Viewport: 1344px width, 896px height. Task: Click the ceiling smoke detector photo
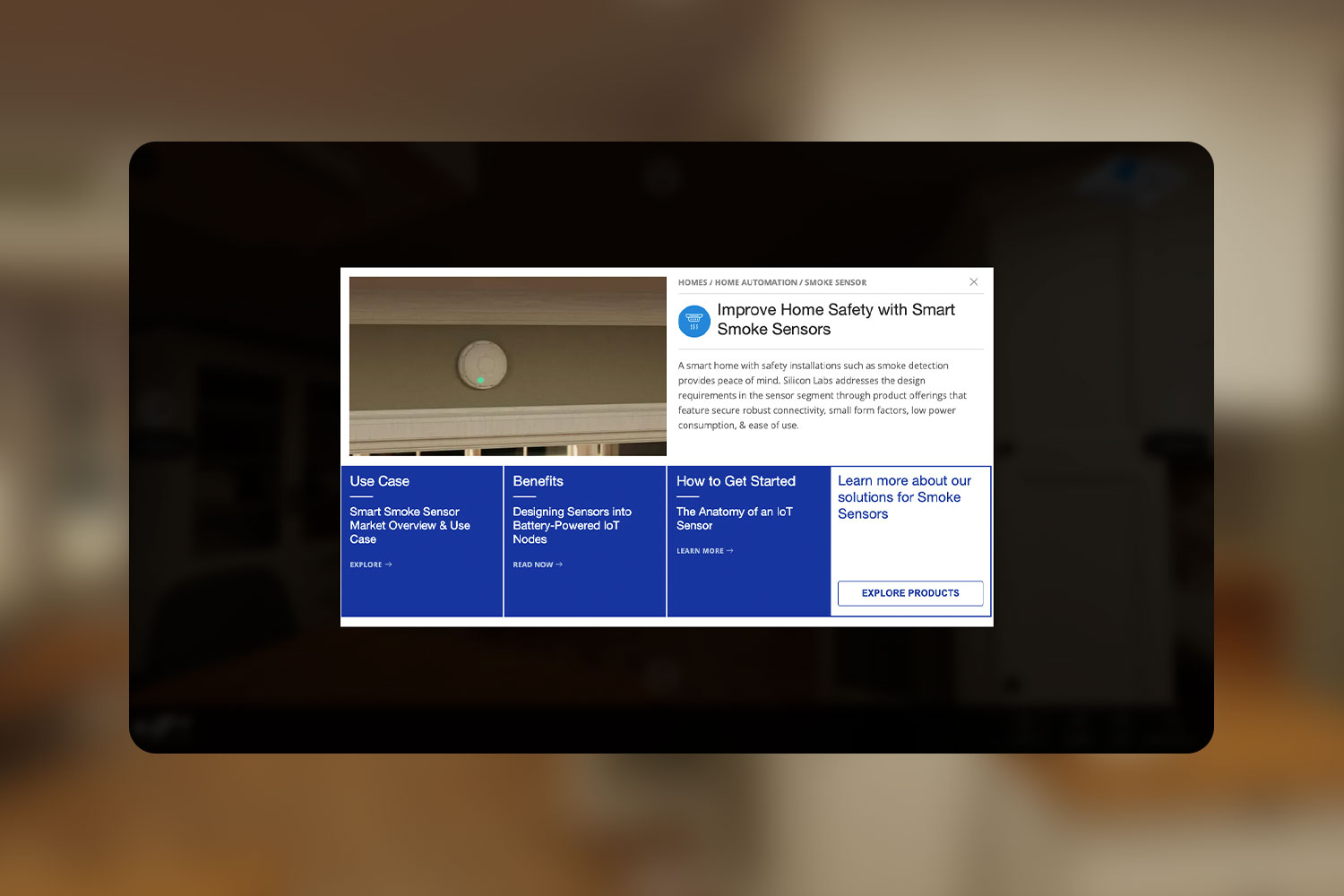[507, 366]
